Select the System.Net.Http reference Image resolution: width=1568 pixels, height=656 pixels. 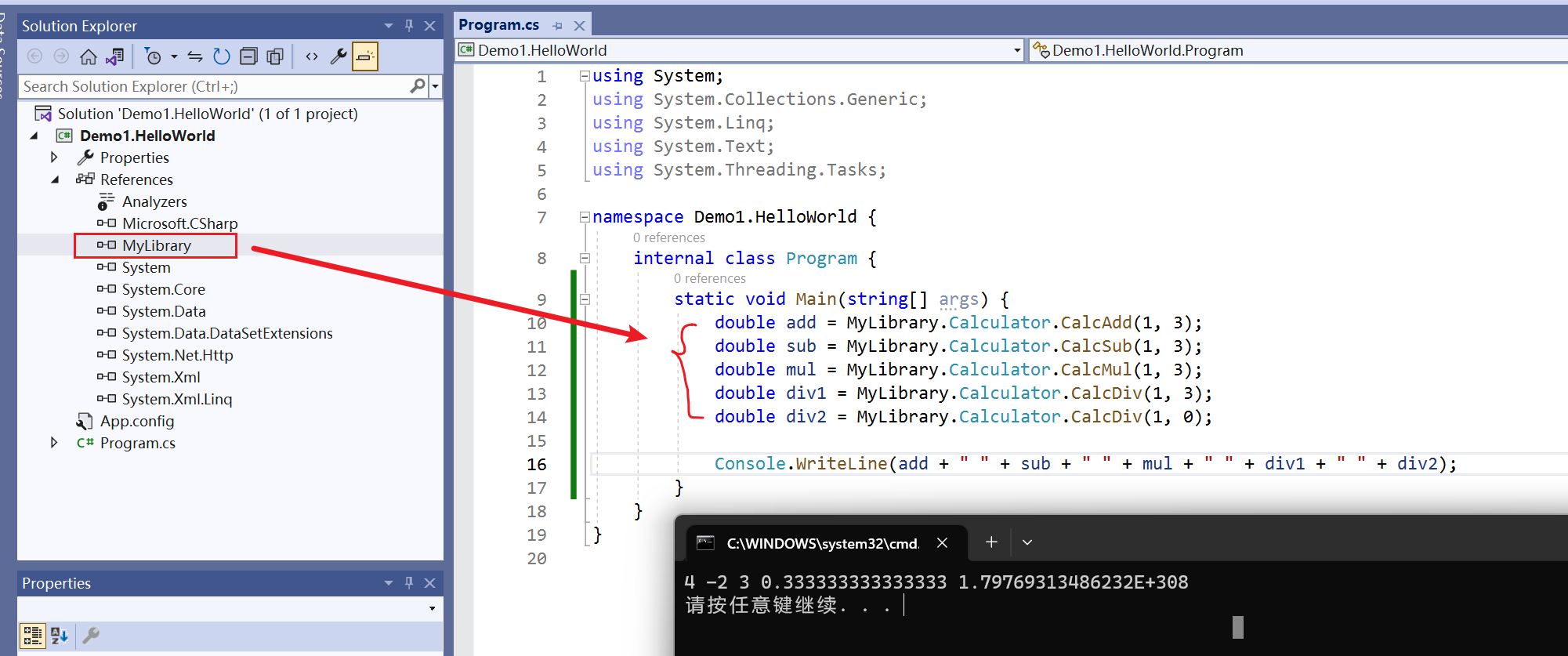(177, 355)
